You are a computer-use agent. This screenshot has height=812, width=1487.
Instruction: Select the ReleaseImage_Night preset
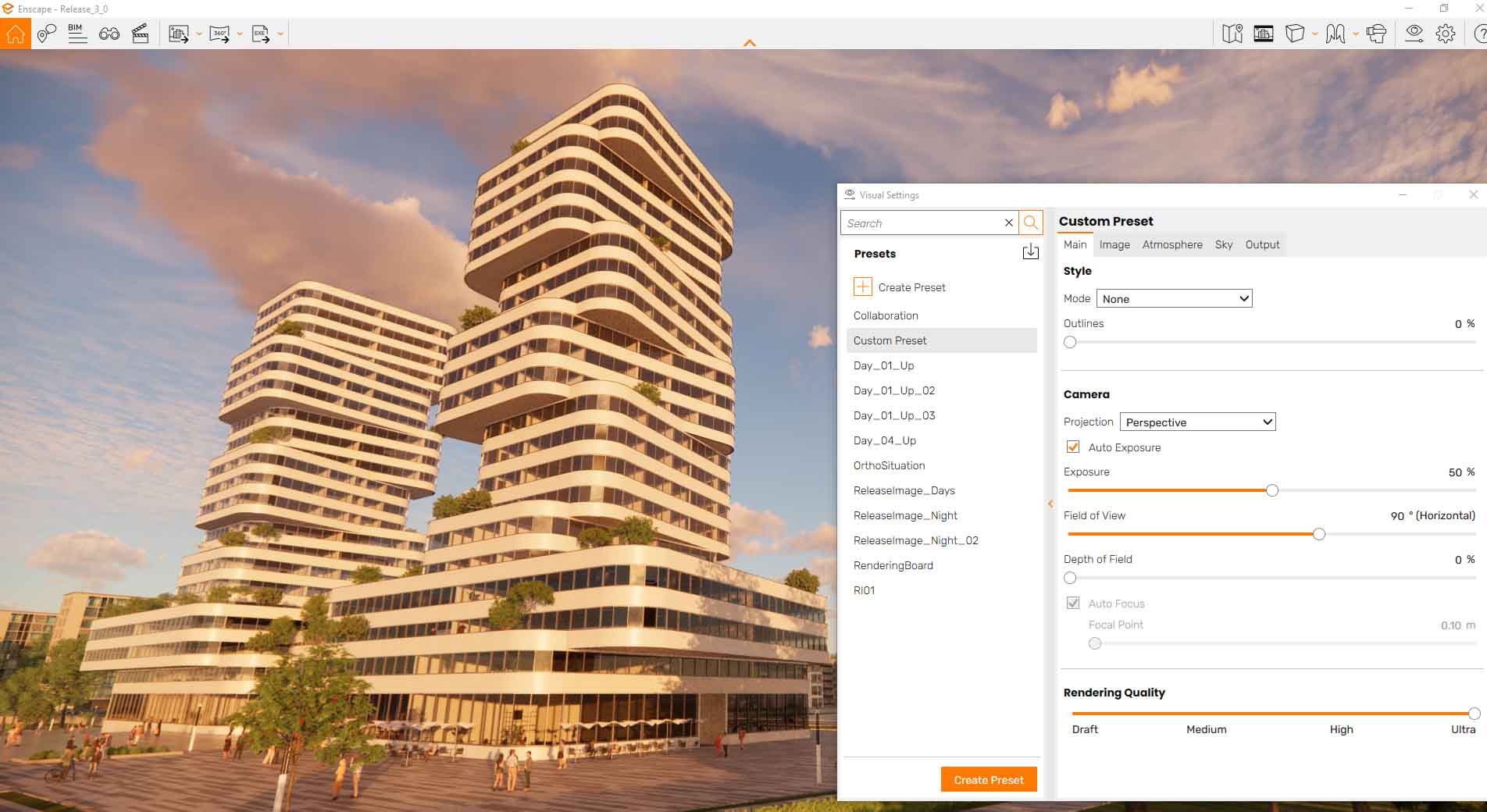[x=905, y=515]
